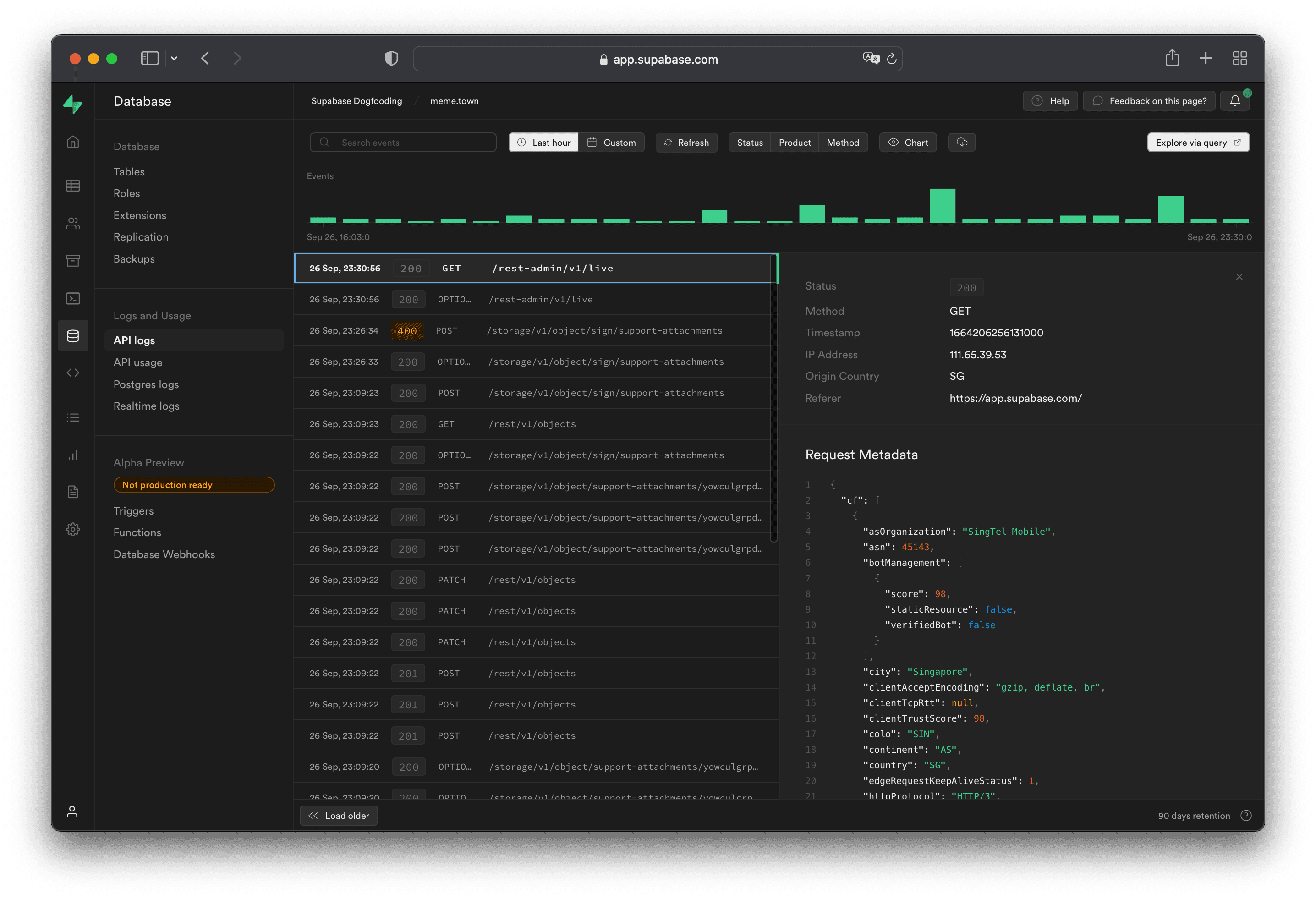Image resolution: width=1316 pixels, height=899 pixels.
Task: Open Realtime logs menu item
Action: click(146, 406)
